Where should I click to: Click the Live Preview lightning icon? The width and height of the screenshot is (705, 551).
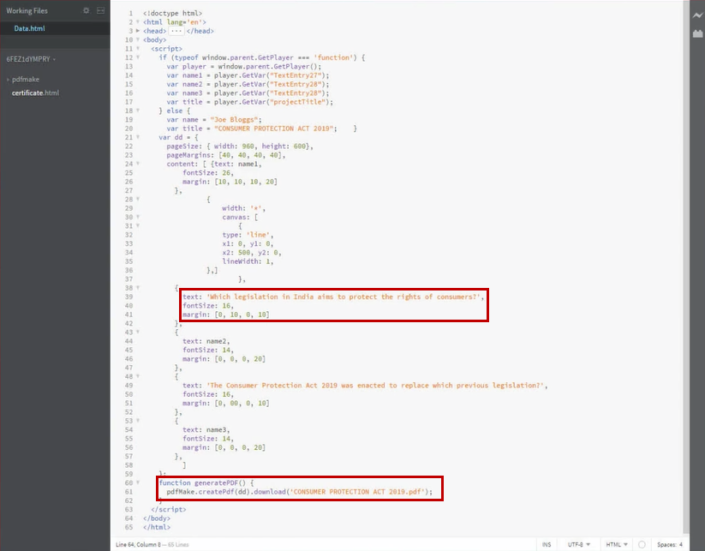click(697, 15)
